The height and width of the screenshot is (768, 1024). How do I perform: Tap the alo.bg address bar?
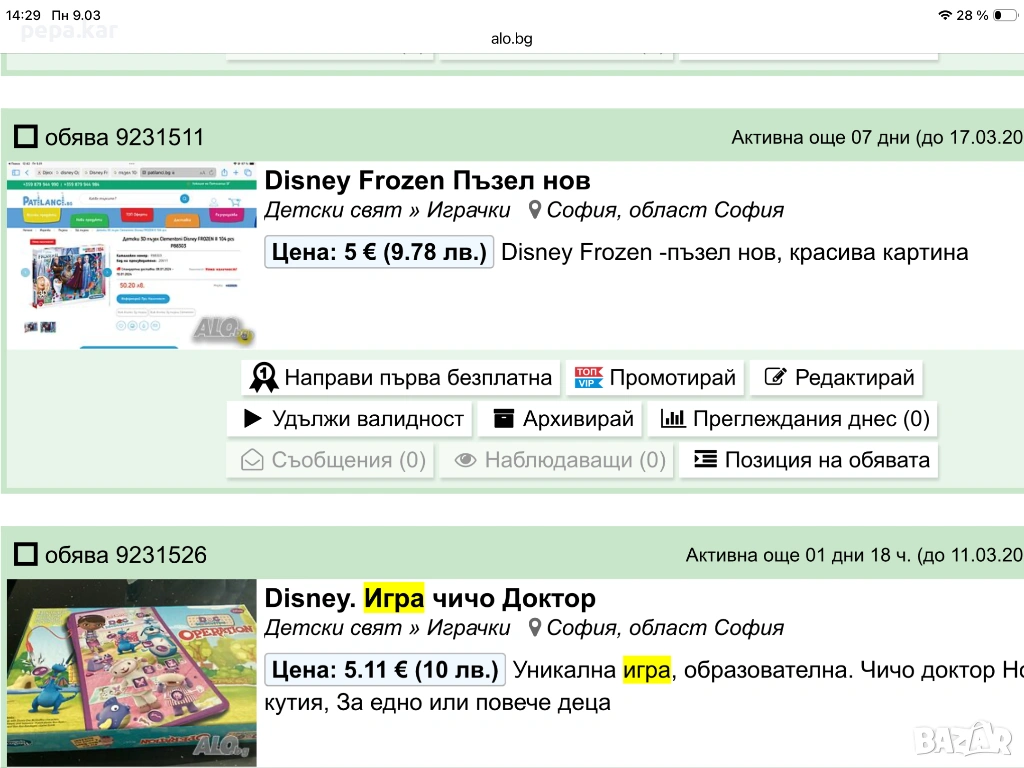[x=511, y=39]
